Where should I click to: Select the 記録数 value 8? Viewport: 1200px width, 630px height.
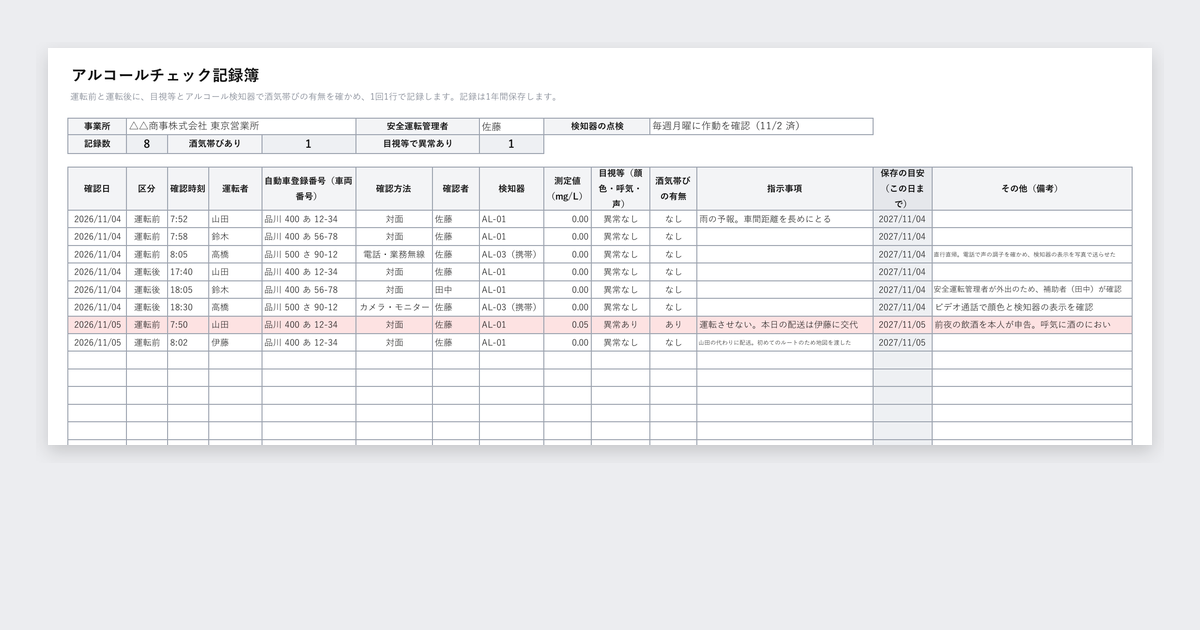[x=147, y=144]
